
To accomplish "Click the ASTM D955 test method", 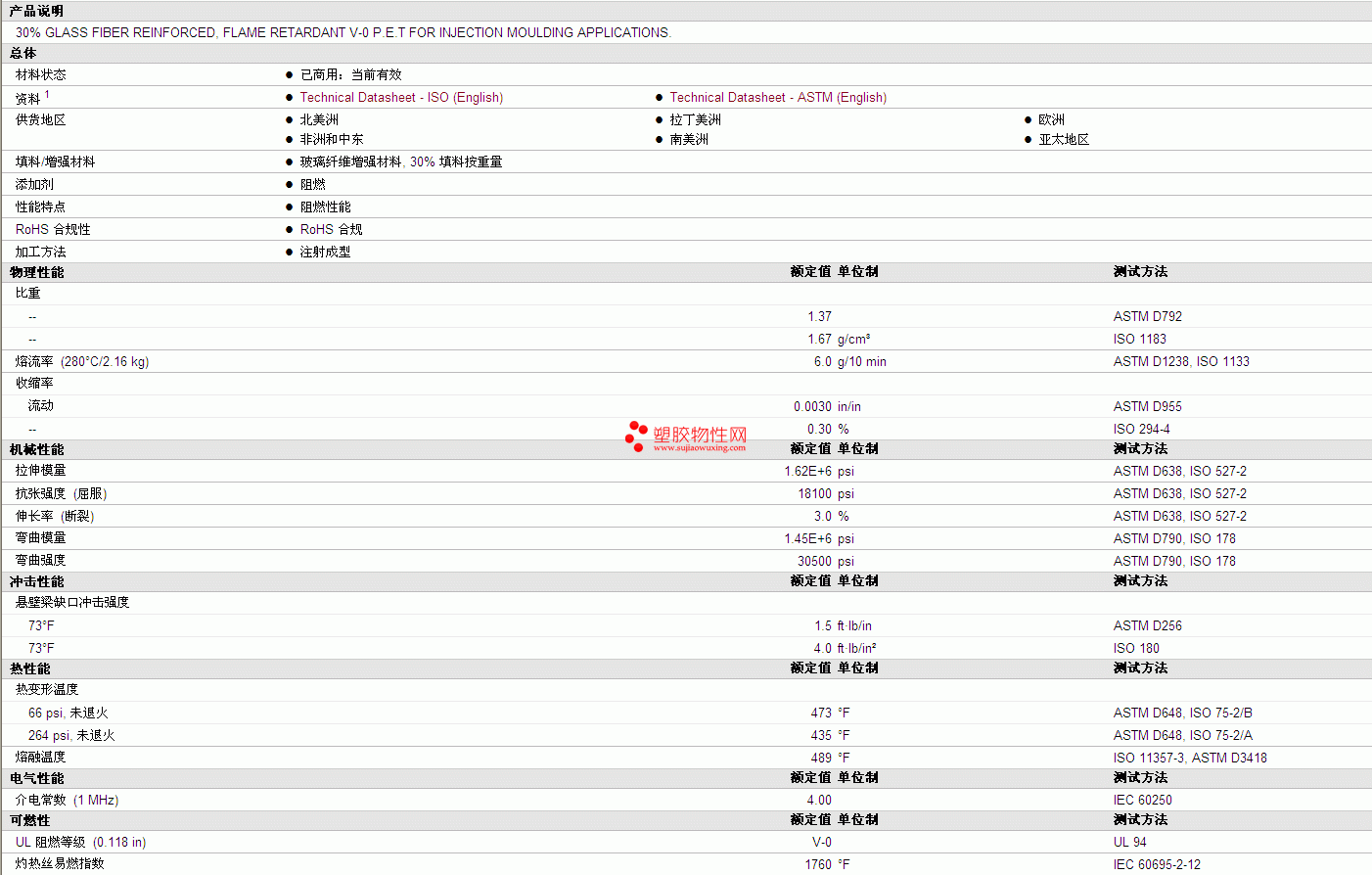I will tap(1148, 406).
